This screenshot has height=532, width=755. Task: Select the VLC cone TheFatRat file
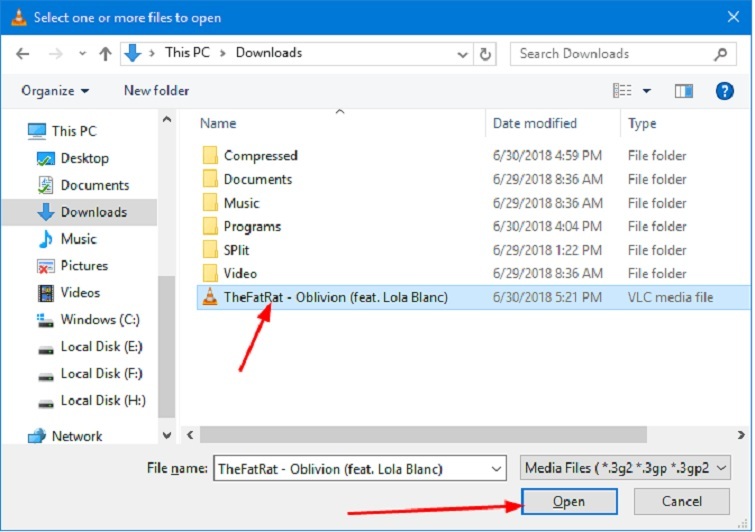(210, 297)
